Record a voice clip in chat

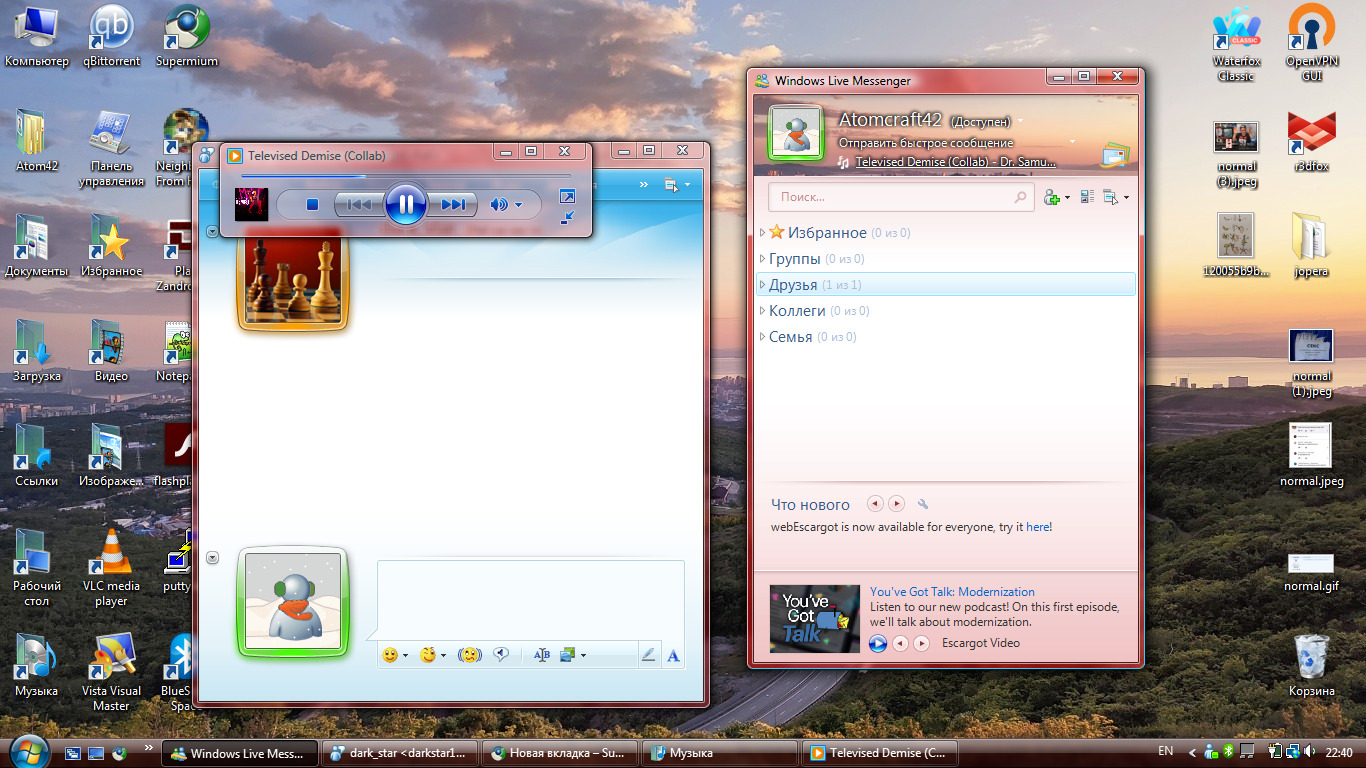[x=502, y=655]
